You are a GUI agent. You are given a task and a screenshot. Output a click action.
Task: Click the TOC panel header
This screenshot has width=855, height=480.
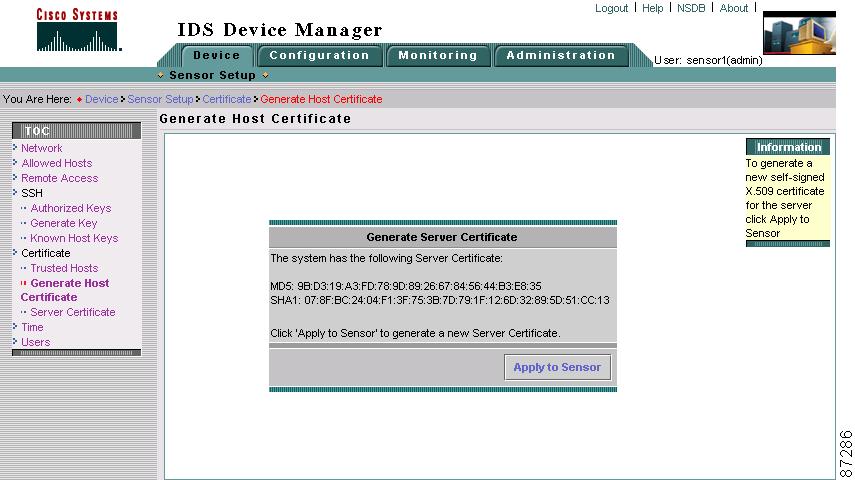pos(76,131)
